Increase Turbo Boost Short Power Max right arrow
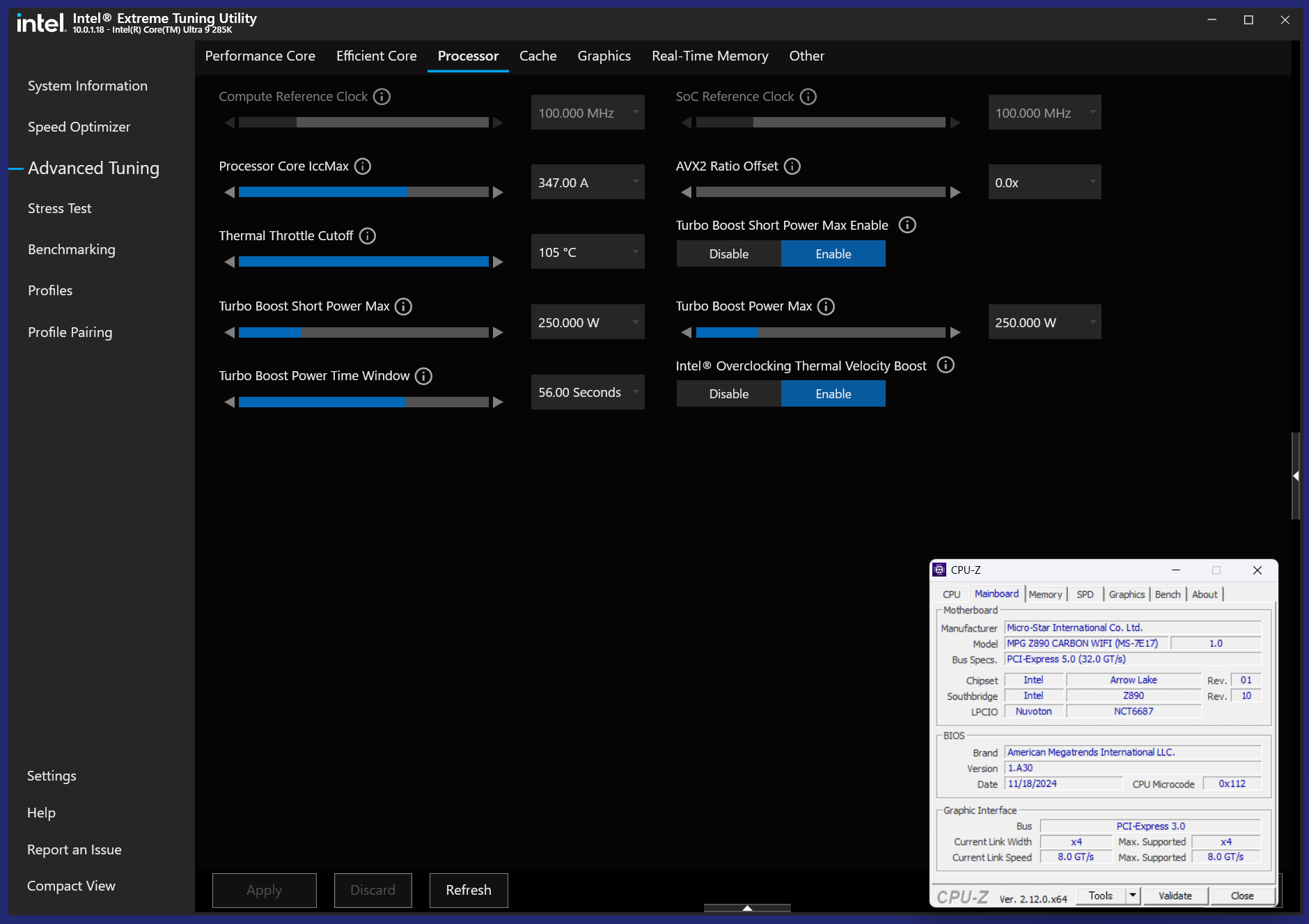Image resolution: width=1309 pixels, height=924 pixels. coord(498,333)
